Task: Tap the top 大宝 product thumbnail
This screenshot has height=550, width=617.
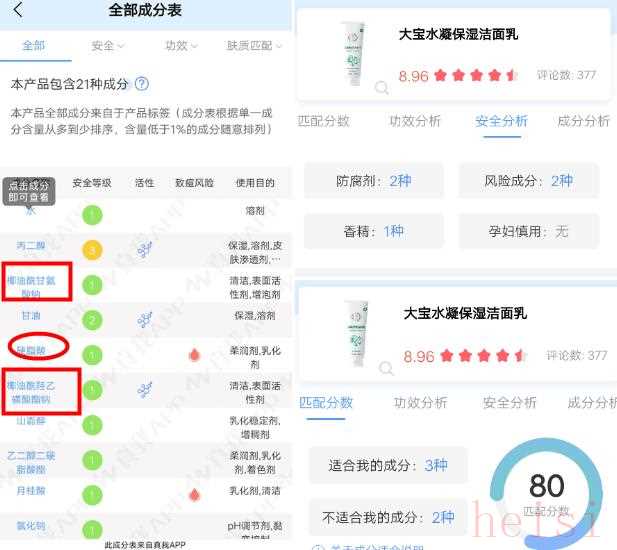Action: coord(353,53)
